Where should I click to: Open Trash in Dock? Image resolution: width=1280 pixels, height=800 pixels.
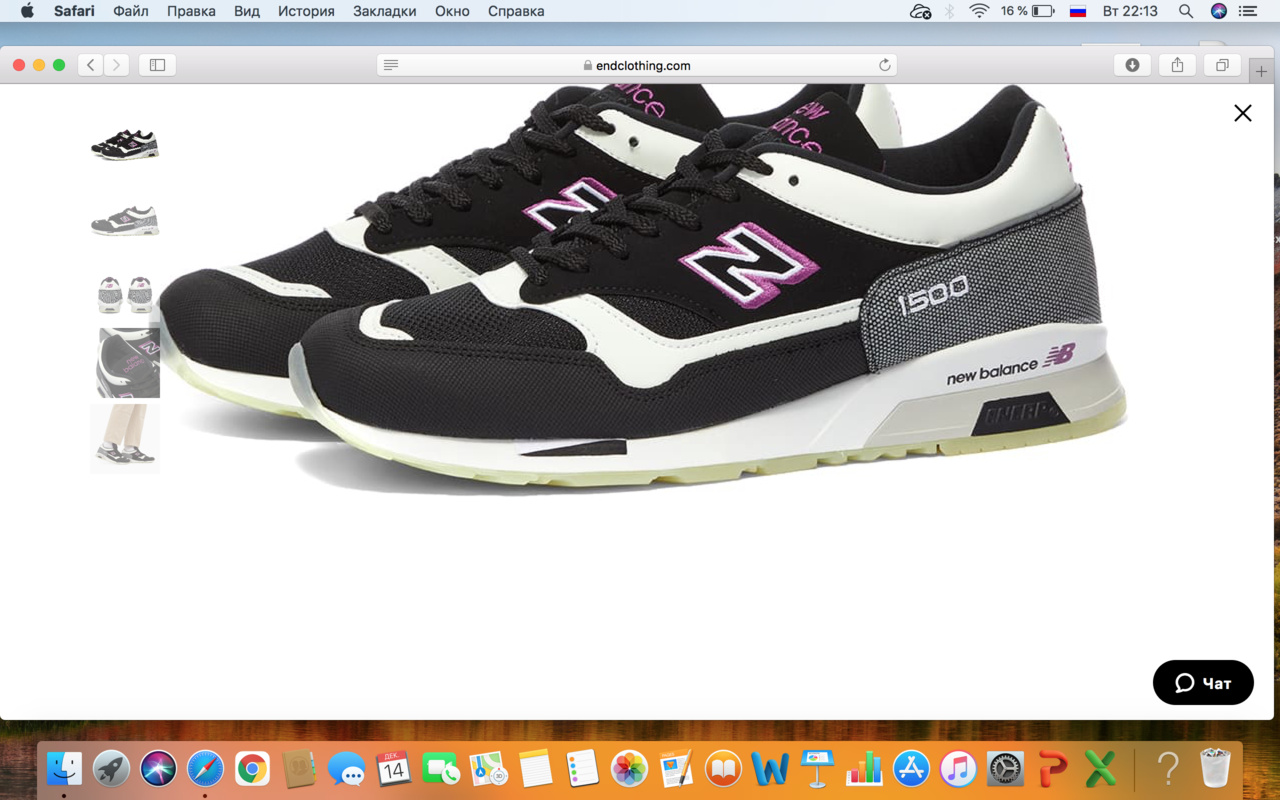coord(1214,768)
